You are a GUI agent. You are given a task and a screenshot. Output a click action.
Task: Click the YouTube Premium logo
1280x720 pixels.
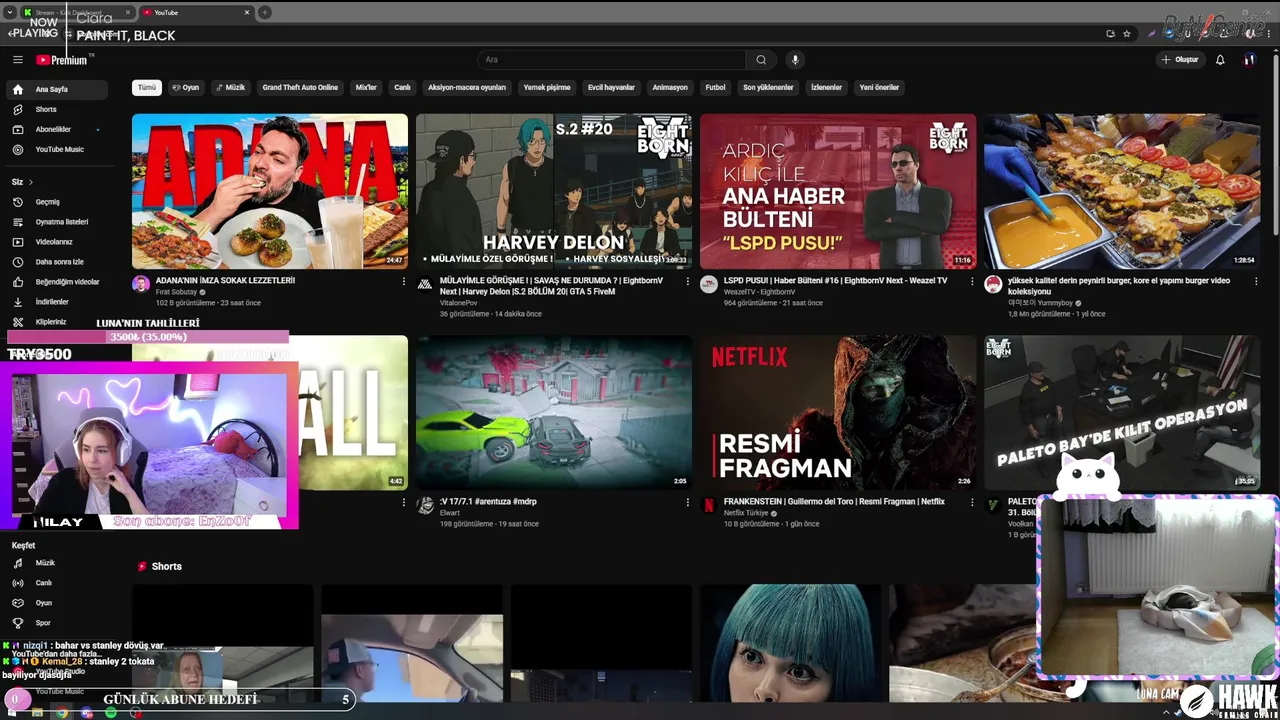pos(62,60)
